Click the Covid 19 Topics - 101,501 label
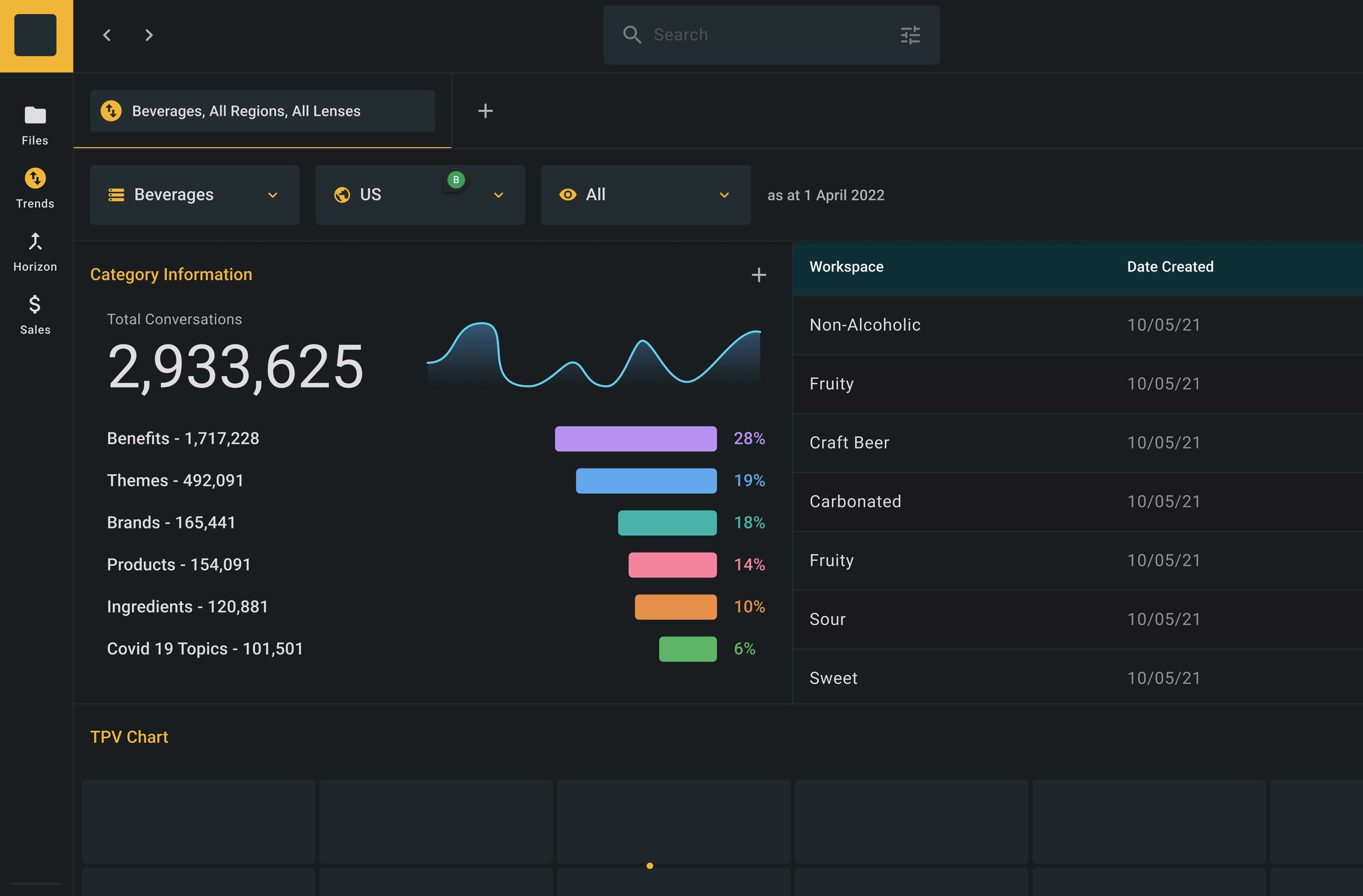The height and width of the screenshot is (896, 1363). (204, 649)
